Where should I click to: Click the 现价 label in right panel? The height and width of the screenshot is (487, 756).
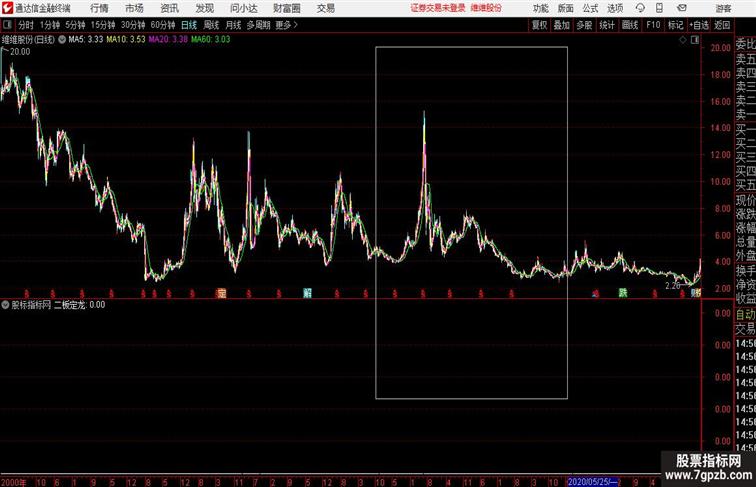tap(745, 200)
